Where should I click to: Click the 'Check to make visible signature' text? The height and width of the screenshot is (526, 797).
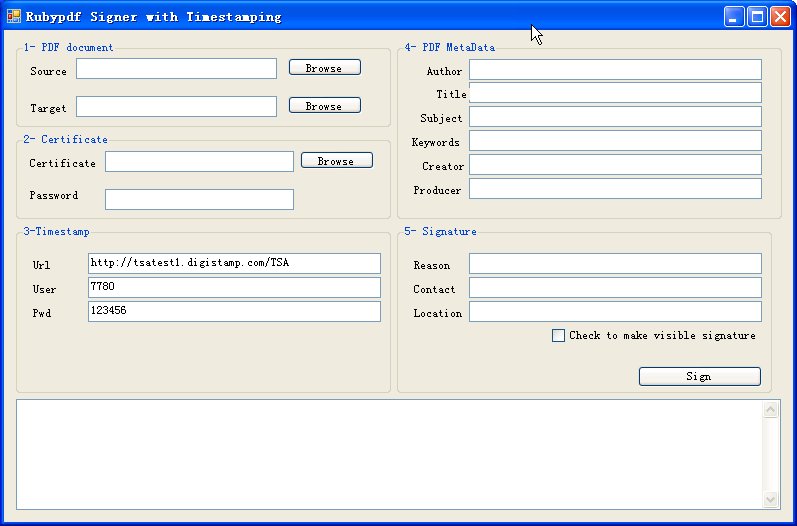click(x=662, y=335)
